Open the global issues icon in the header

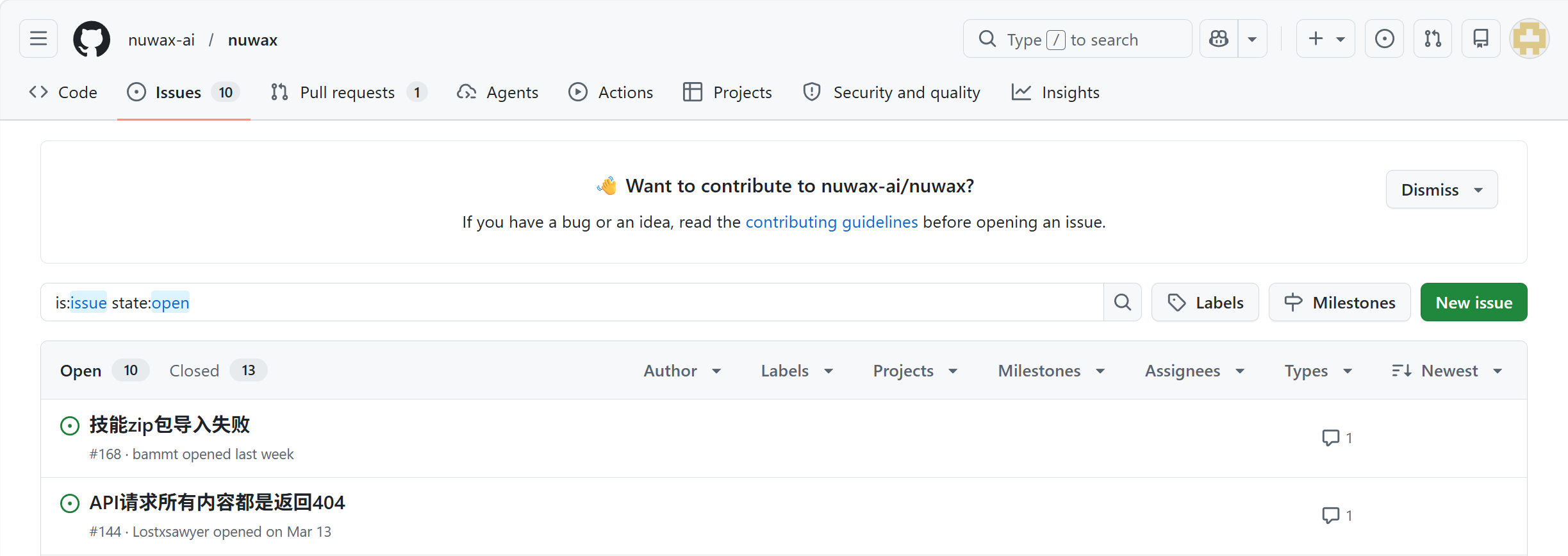click(x=1384, y=39)
